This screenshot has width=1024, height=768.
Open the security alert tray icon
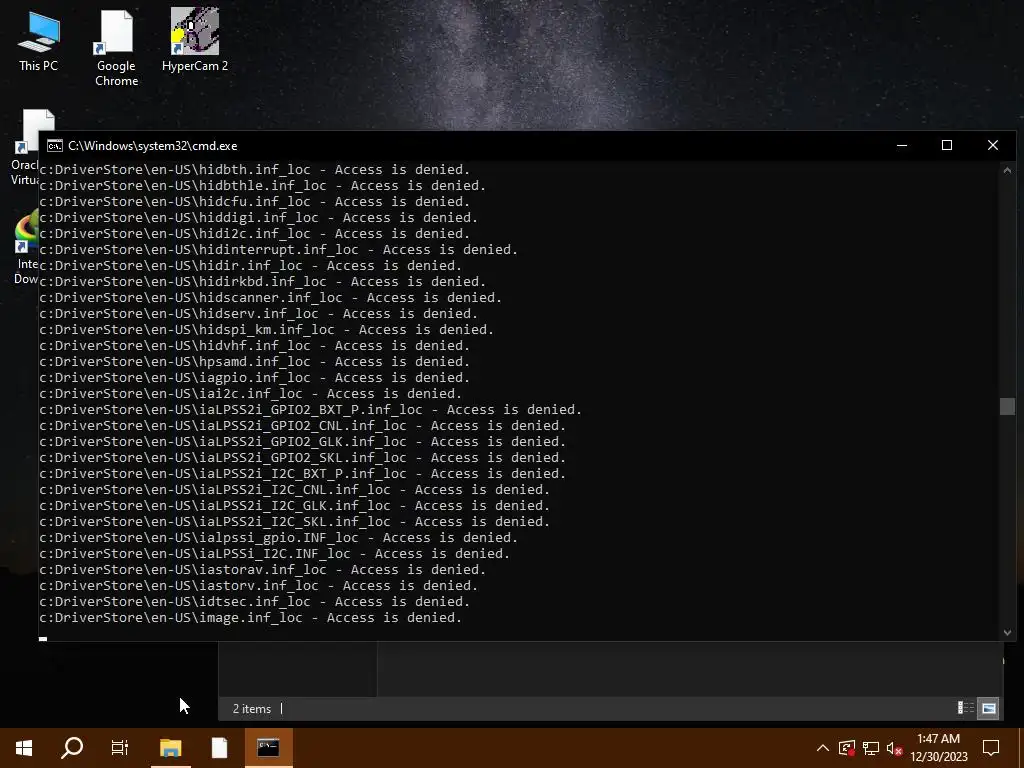847,748
